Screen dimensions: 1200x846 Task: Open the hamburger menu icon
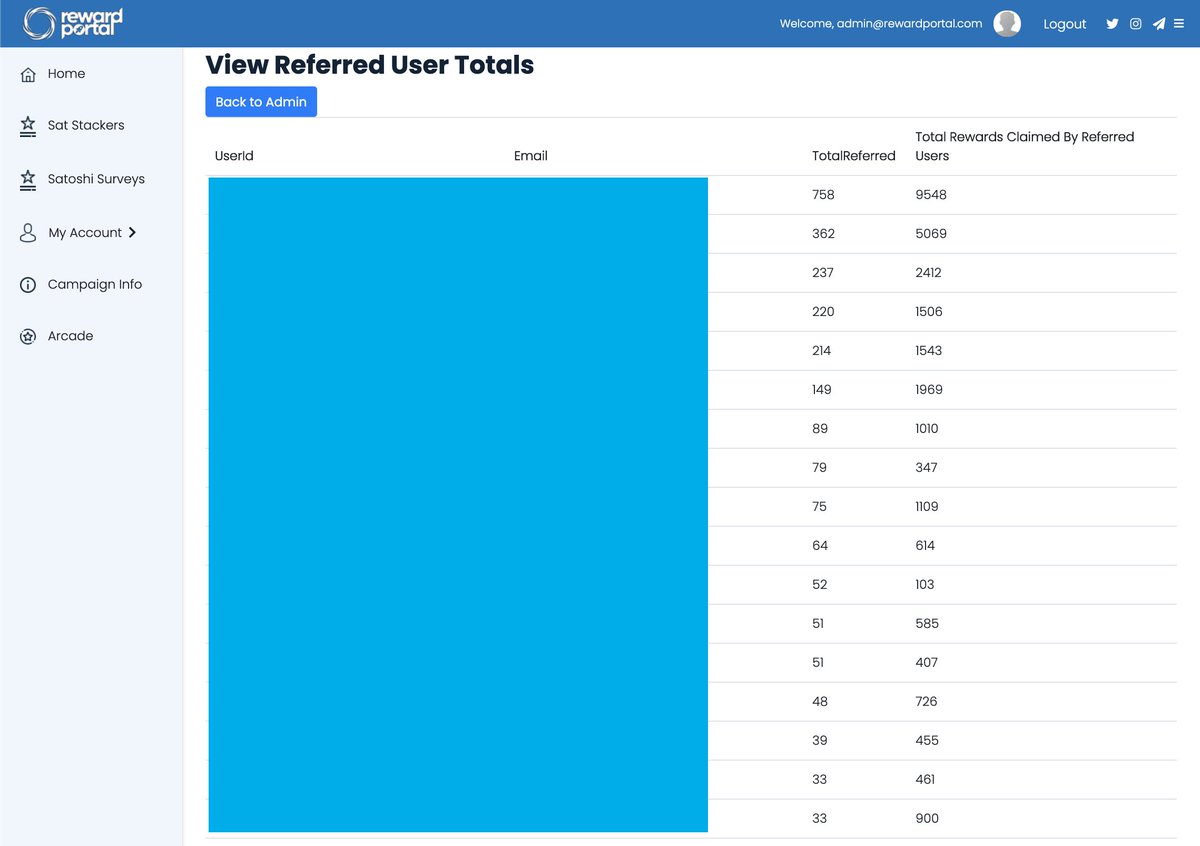coord(1178,24)
